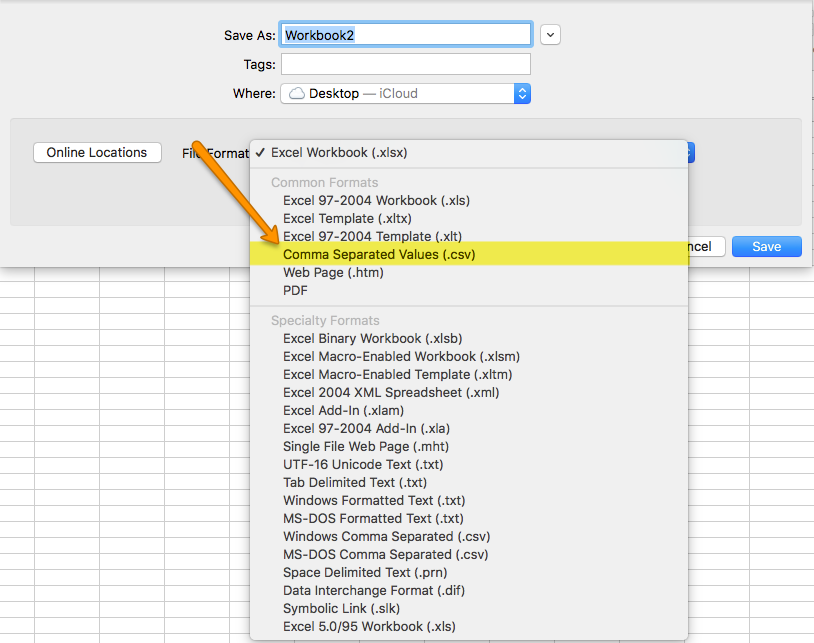
Task: Choose Excel Macro-Enabled Workbook (.xlsm)
Action: click(x=469, y=357)
